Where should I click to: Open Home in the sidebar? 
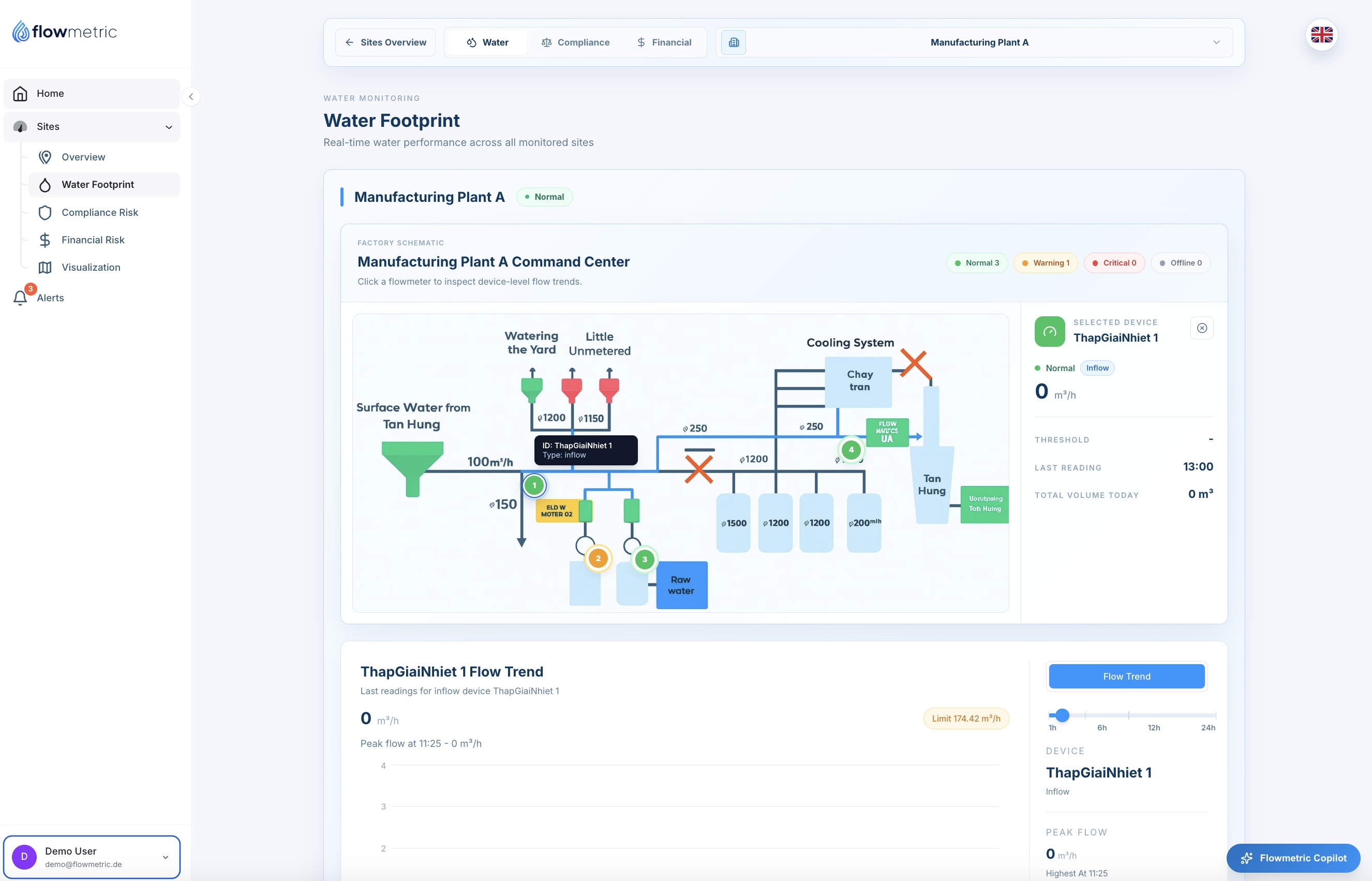[92, 93]
